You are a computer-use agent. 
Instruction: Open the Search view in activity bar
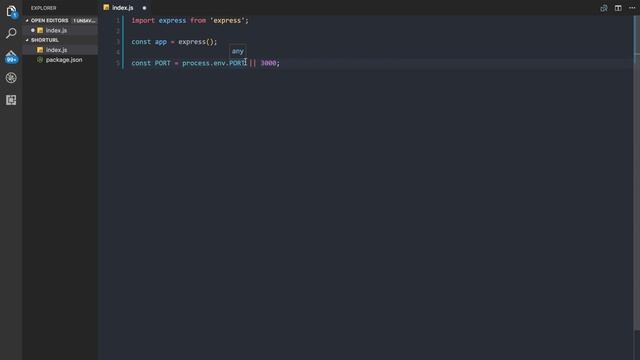click(x=11, y=33)
